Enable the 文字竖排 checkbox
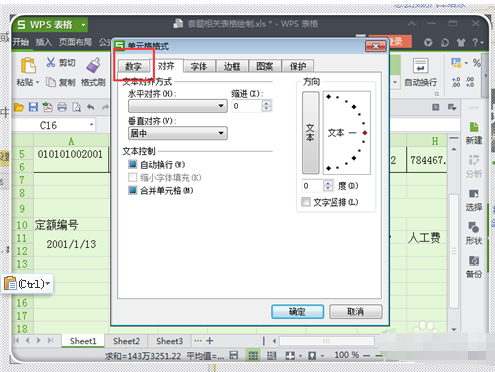The width and height of the screenshot is (495, 372). point(306,202)
